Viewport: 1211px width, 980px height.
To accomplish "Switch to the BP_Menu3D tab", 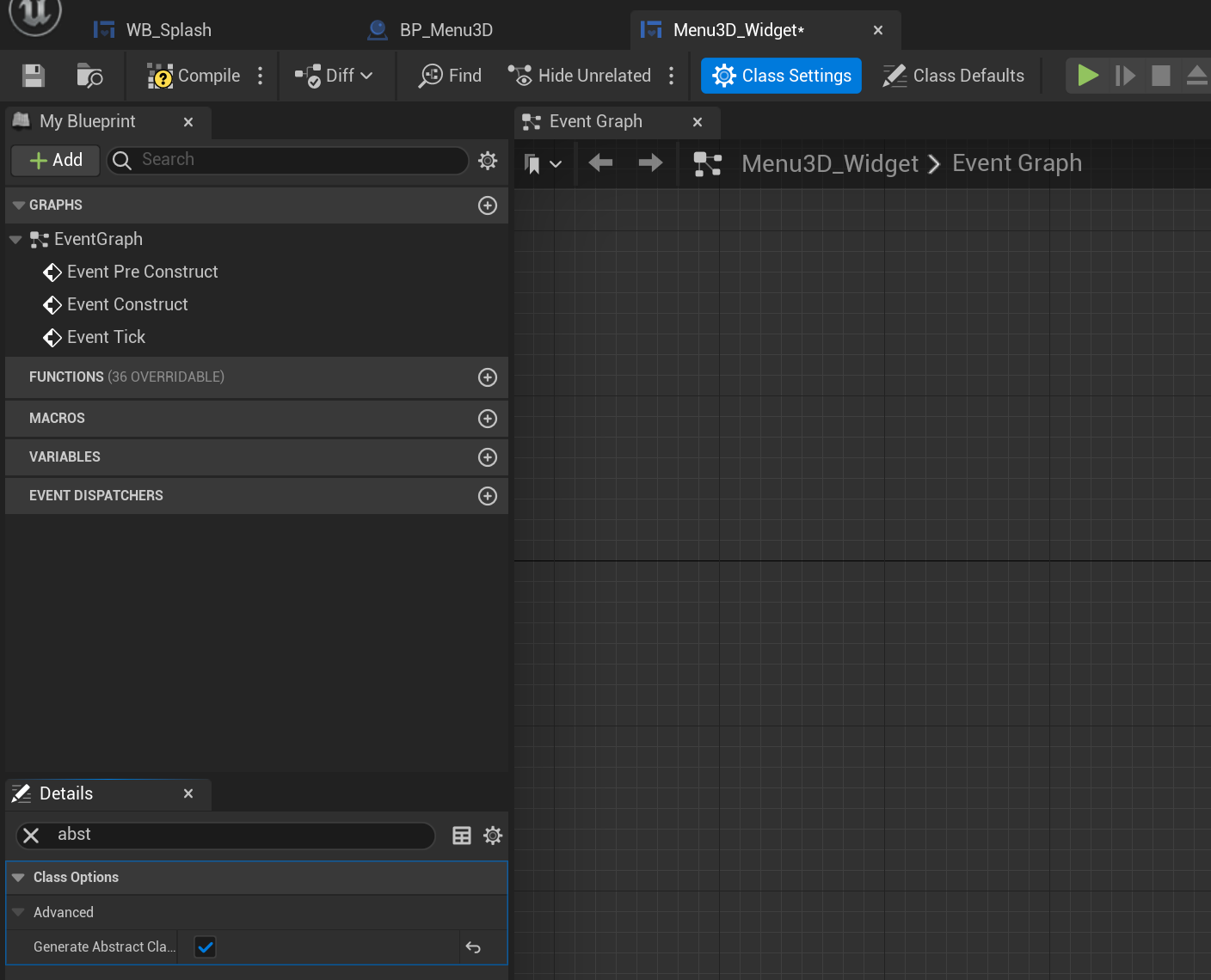I will [x=446, y=30].
